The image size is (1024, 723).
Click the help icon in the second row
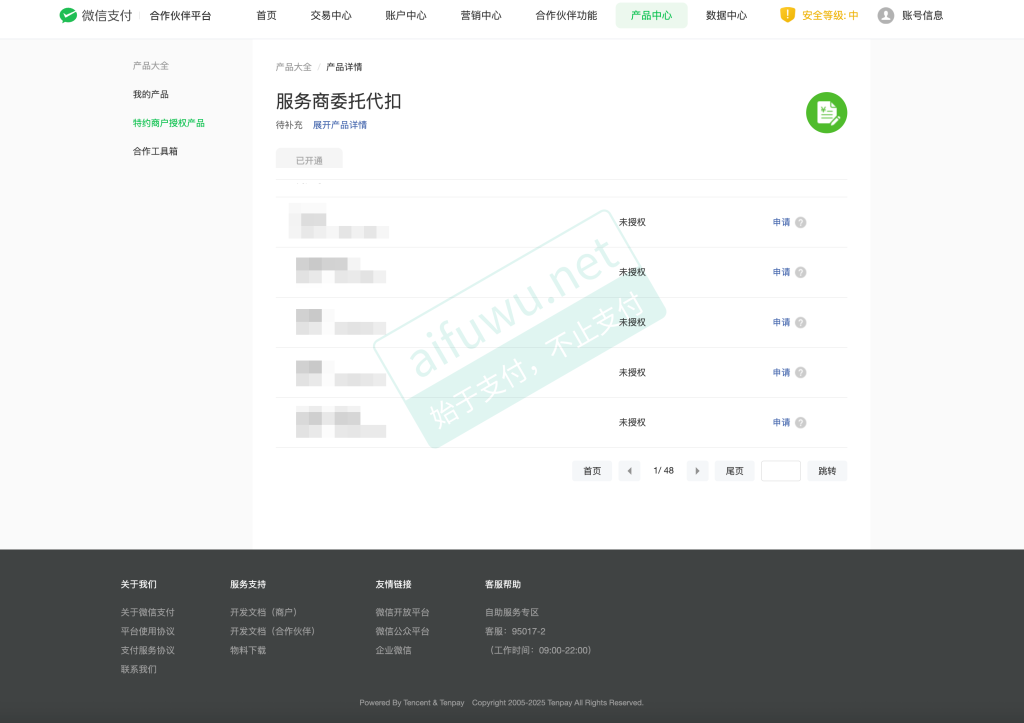coord(801,272)
